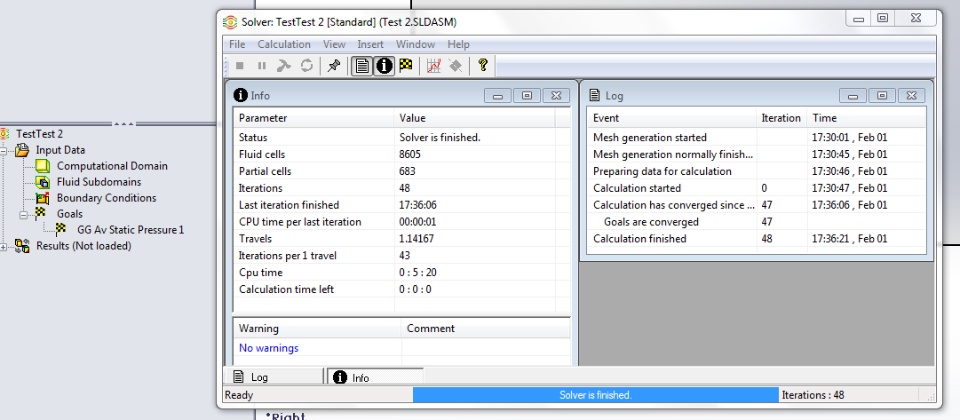Screen dimensions: 960x420
Task: Select 'Goals are converged' log event
Action: [x=756, y=222]
